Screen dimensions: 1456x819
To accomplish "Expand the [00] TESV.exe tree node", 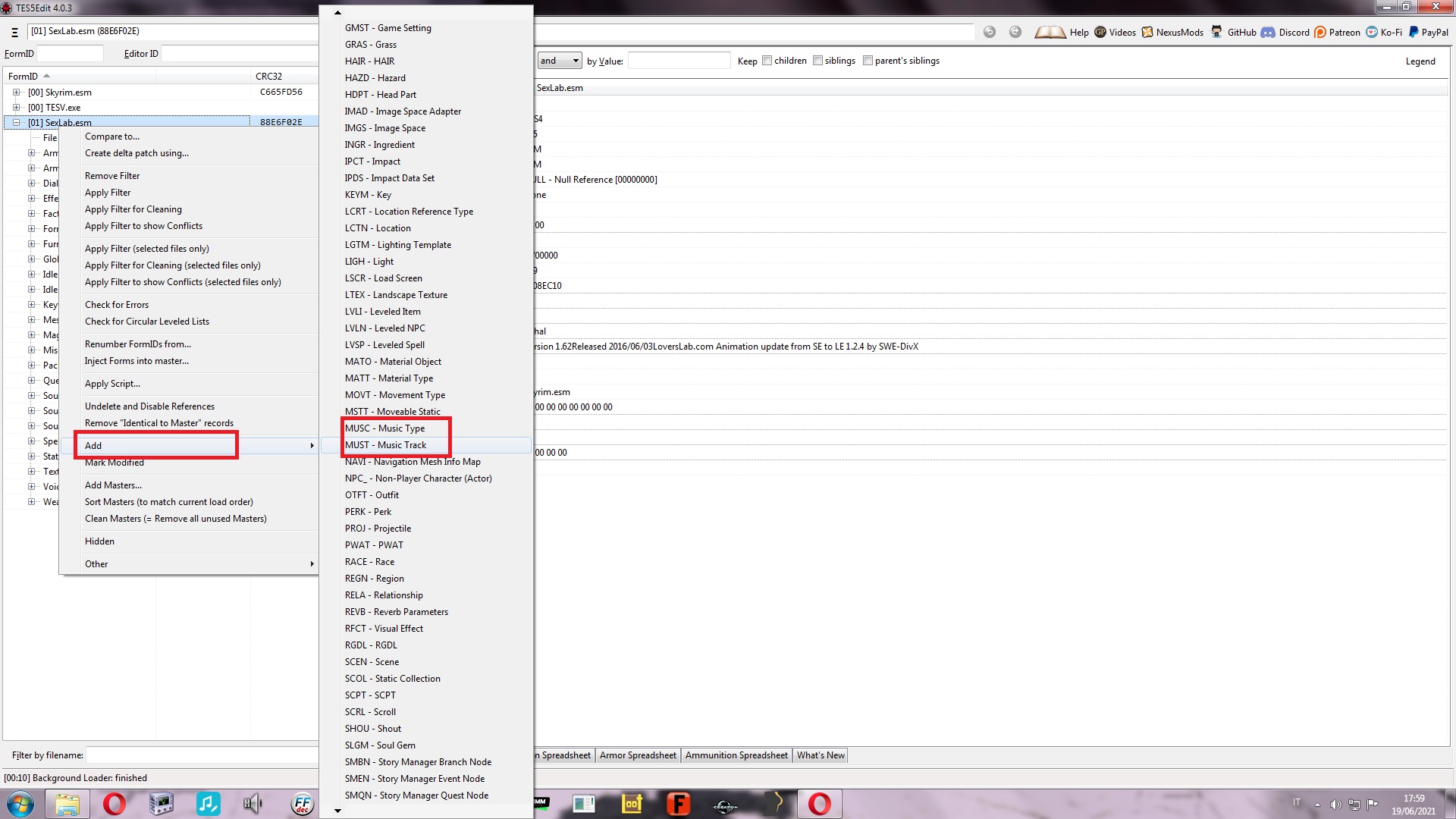I will point(16,108).
